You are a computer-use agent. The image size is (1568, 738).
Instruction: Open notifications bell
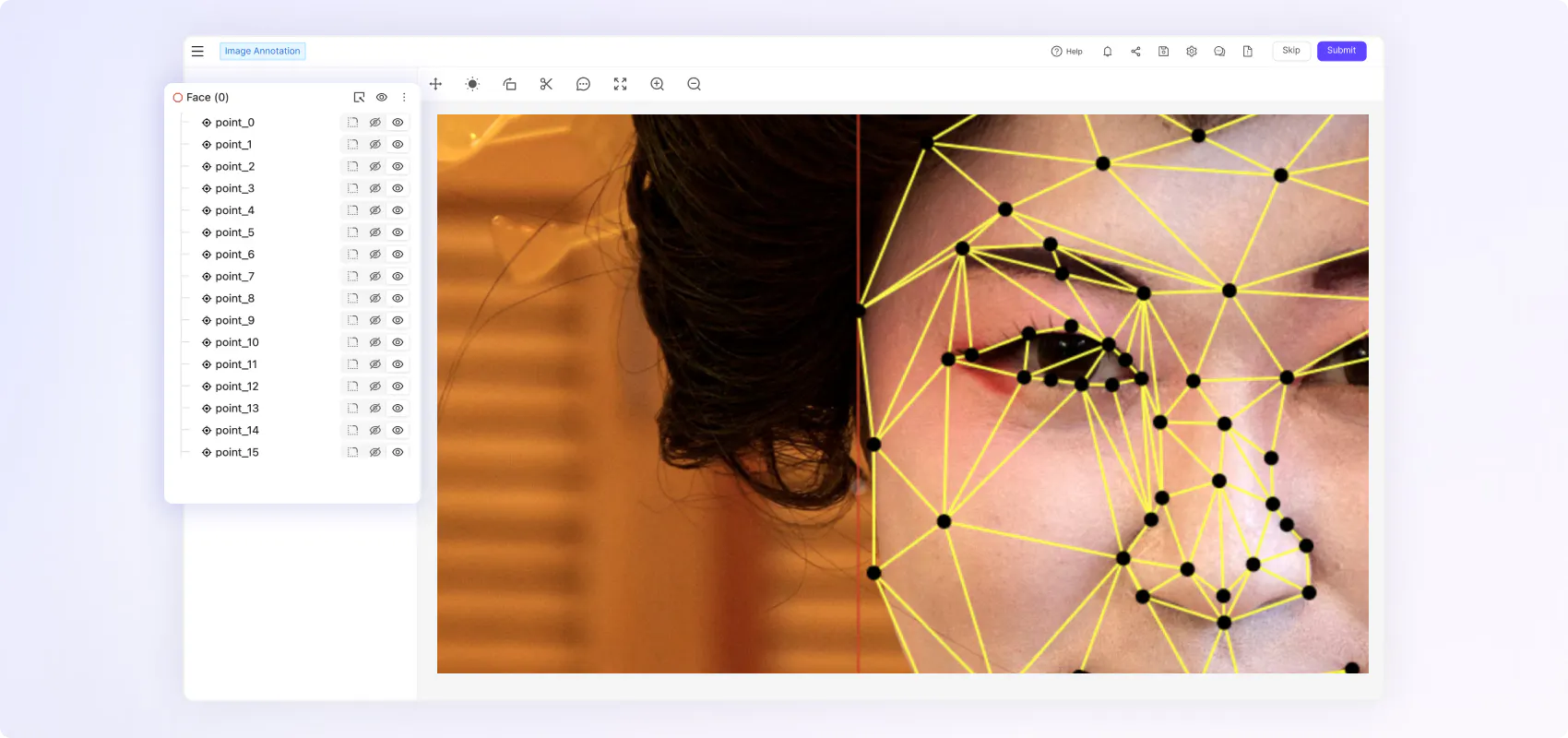tap(1108, 52)
